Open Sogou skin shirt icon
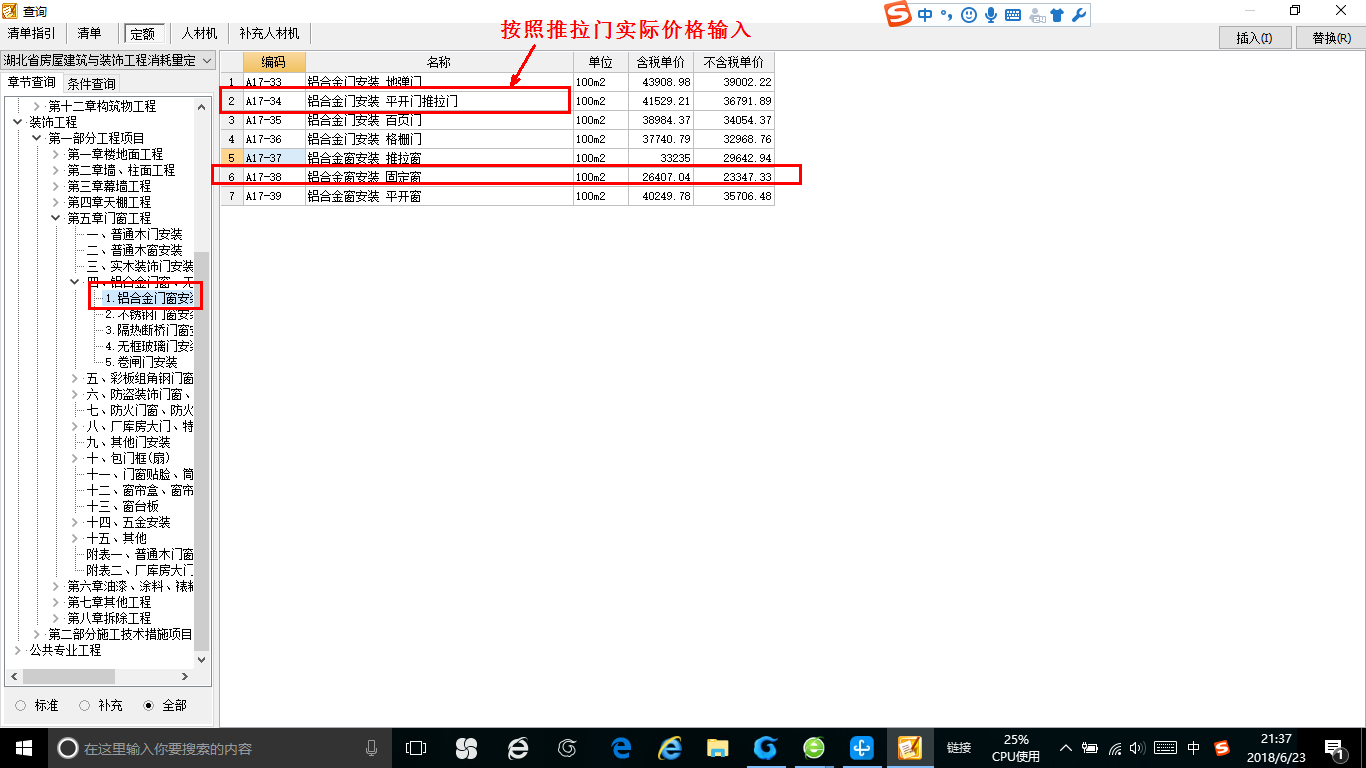This screenshot has width=1366, height=768. [x=1057, y=15]
